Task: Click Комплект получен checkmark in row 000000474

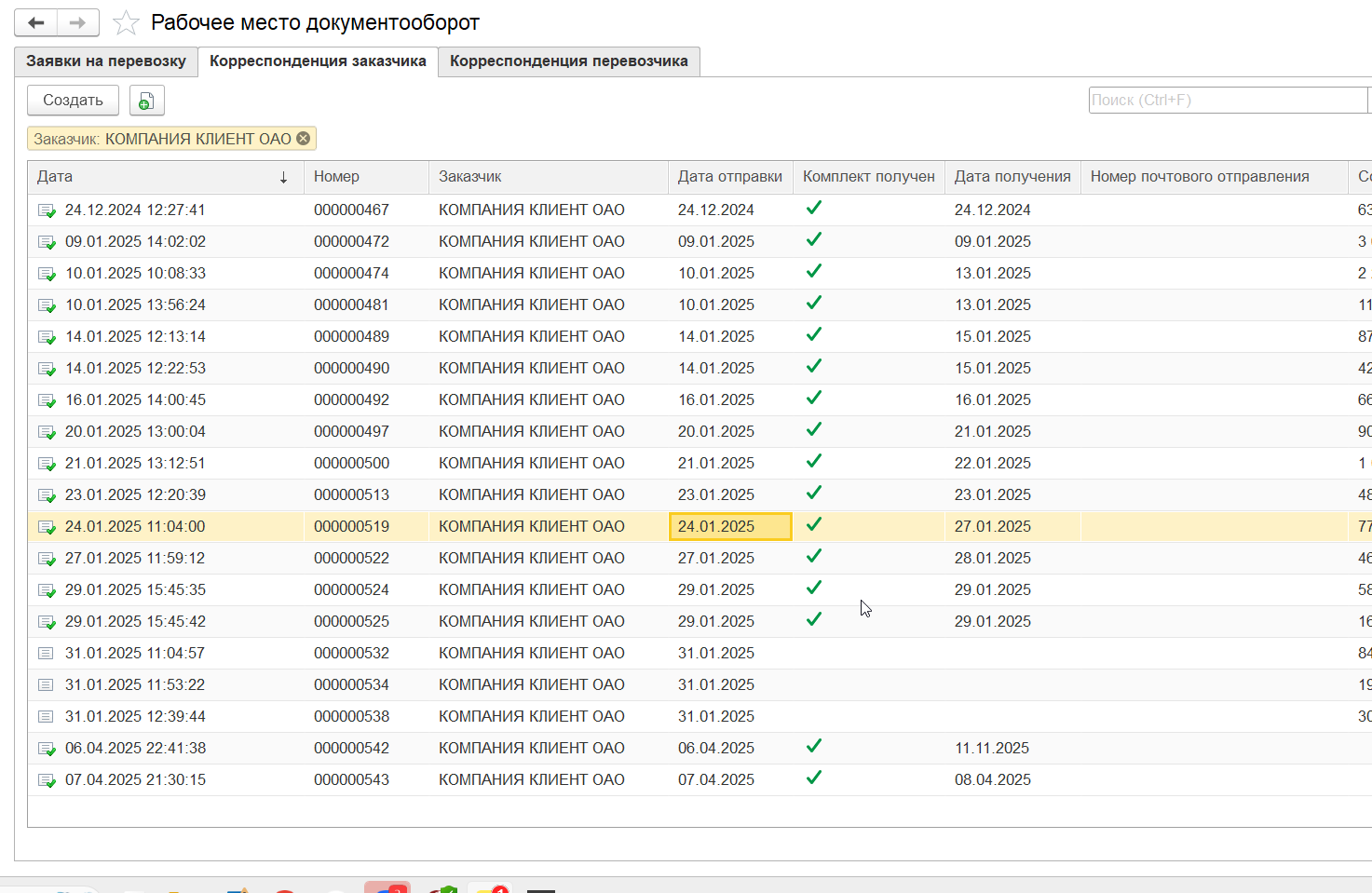Action: coord(814,271)
